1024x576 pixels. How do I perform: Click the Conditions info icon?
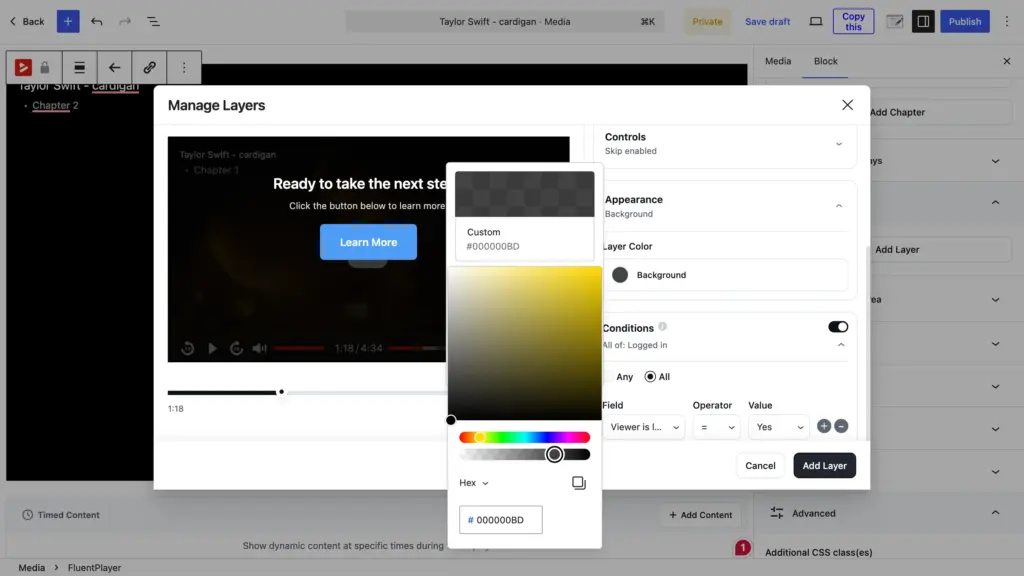(x=662, y=327)
